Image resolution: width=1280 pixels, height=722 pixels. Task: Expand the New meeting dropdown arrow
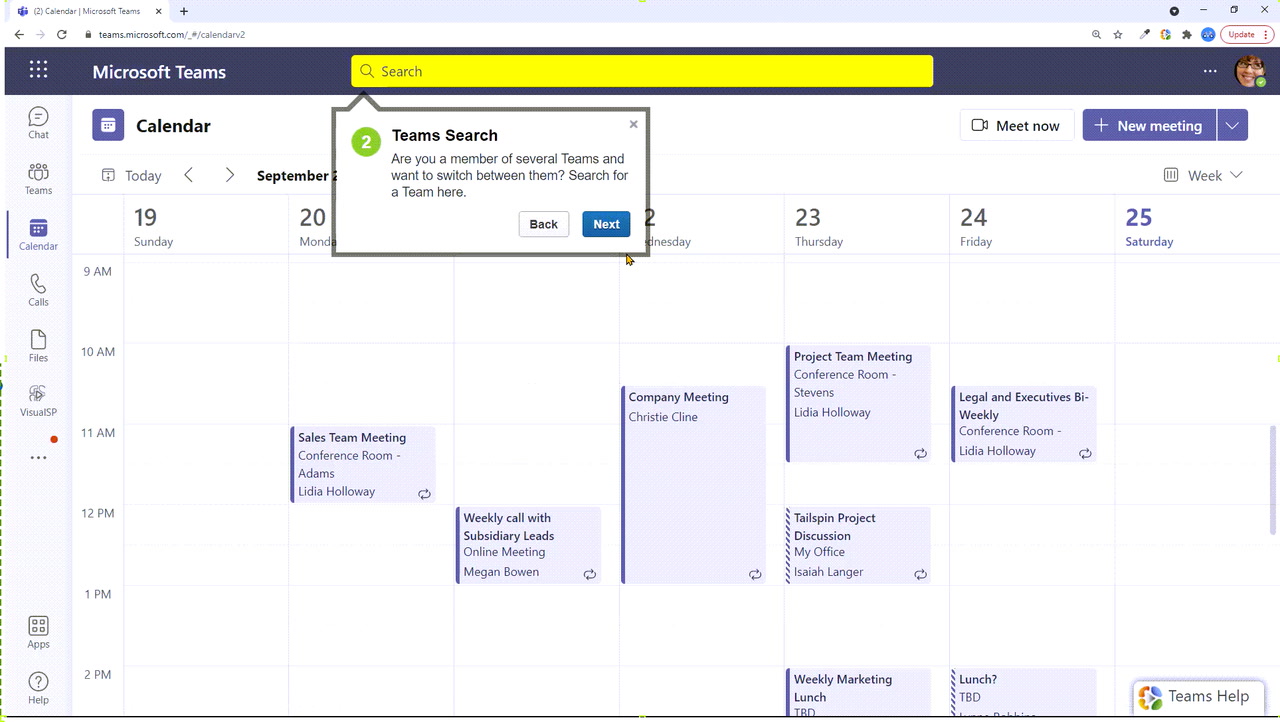click(x=1233, y=125)
